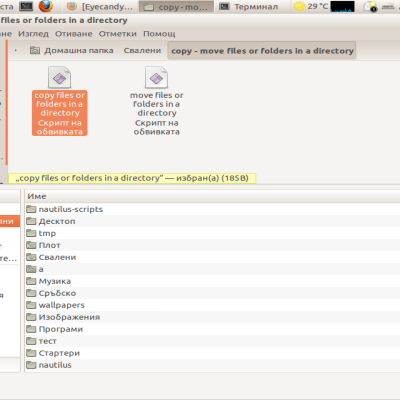Click the тест row name

click(x=48, y=341)
